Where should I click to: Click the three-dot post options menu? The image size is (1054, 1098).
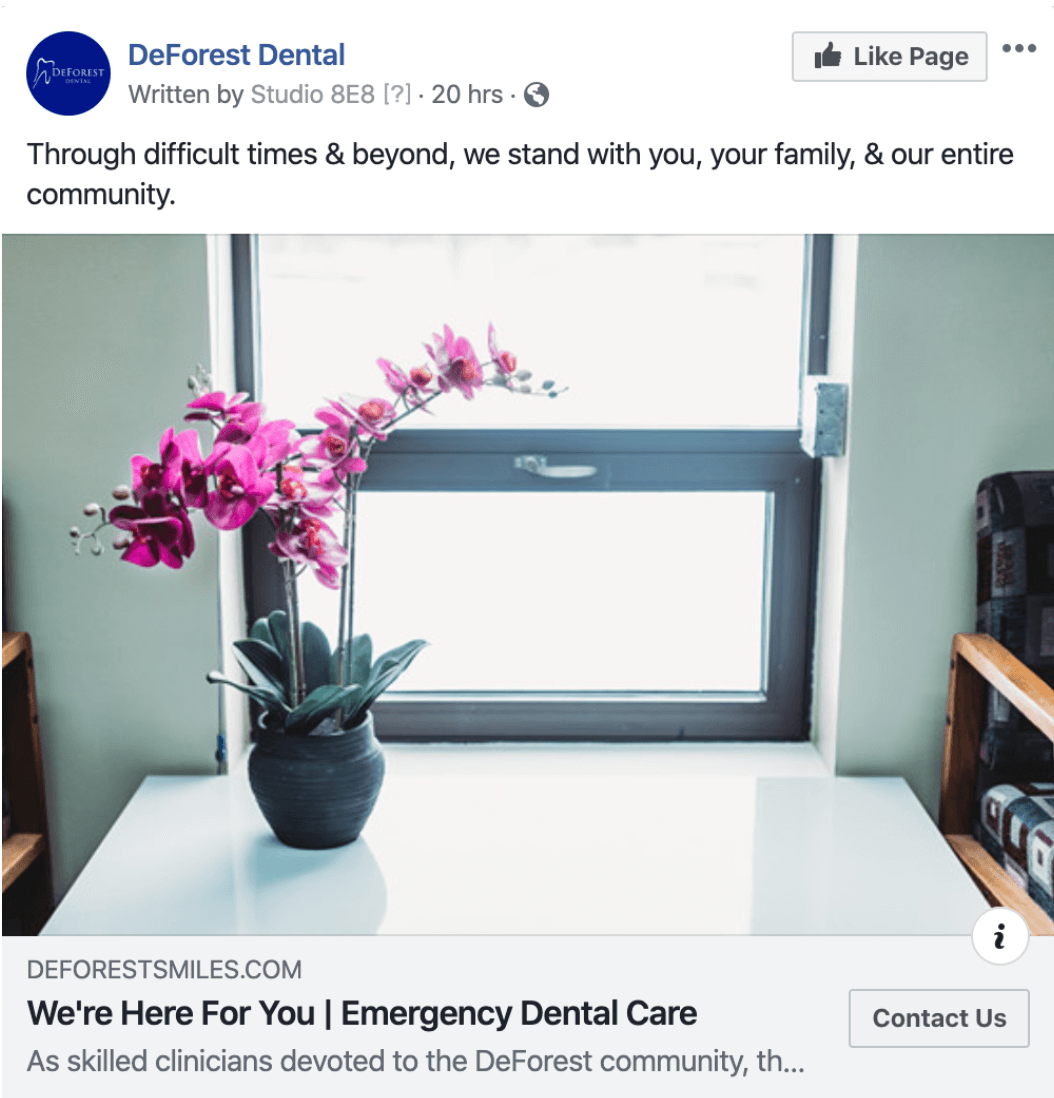pyautogui.click(x=1018, y=48)
